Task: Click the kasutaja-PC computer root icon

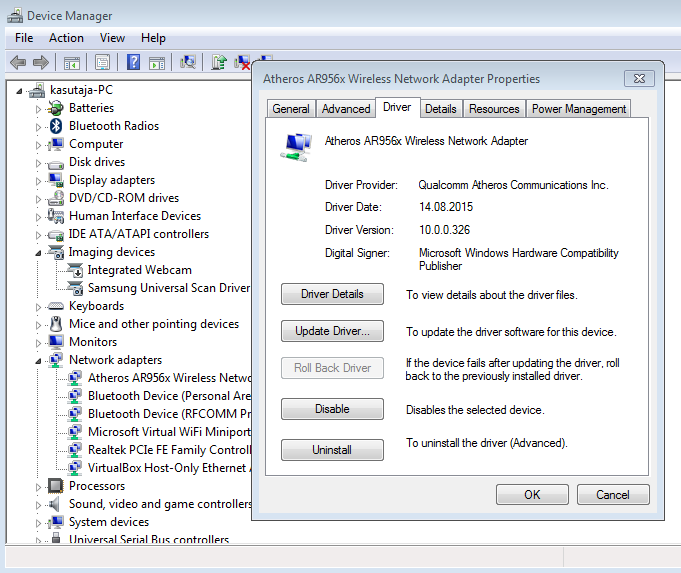Action: click(x=37, y=90)
